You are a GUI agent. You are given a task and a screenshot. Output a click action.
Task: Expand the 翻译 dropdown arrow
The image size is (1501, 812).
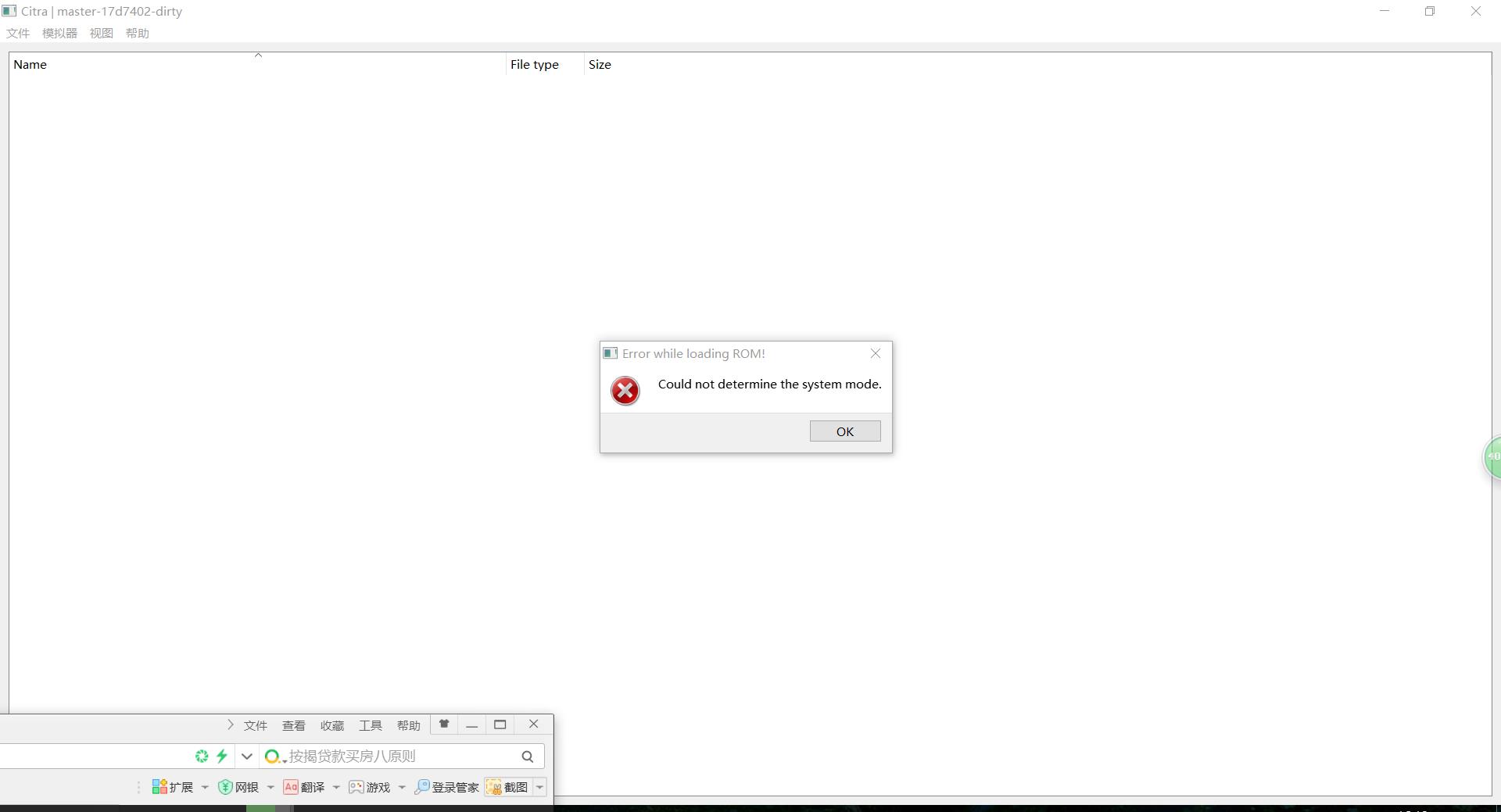click(x=336, y=787)
